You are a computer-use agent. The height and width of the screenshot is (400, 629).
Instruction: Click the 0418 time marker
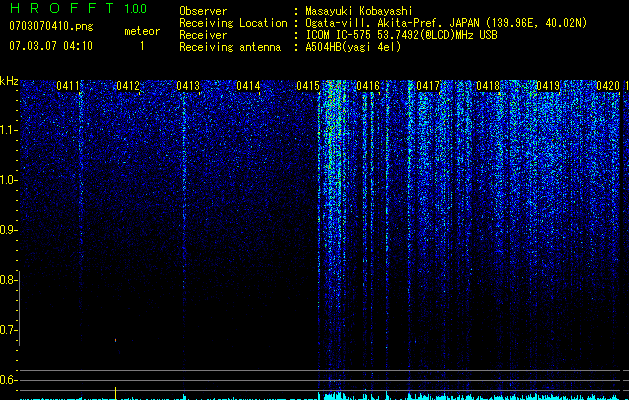(x=488, y=86)
